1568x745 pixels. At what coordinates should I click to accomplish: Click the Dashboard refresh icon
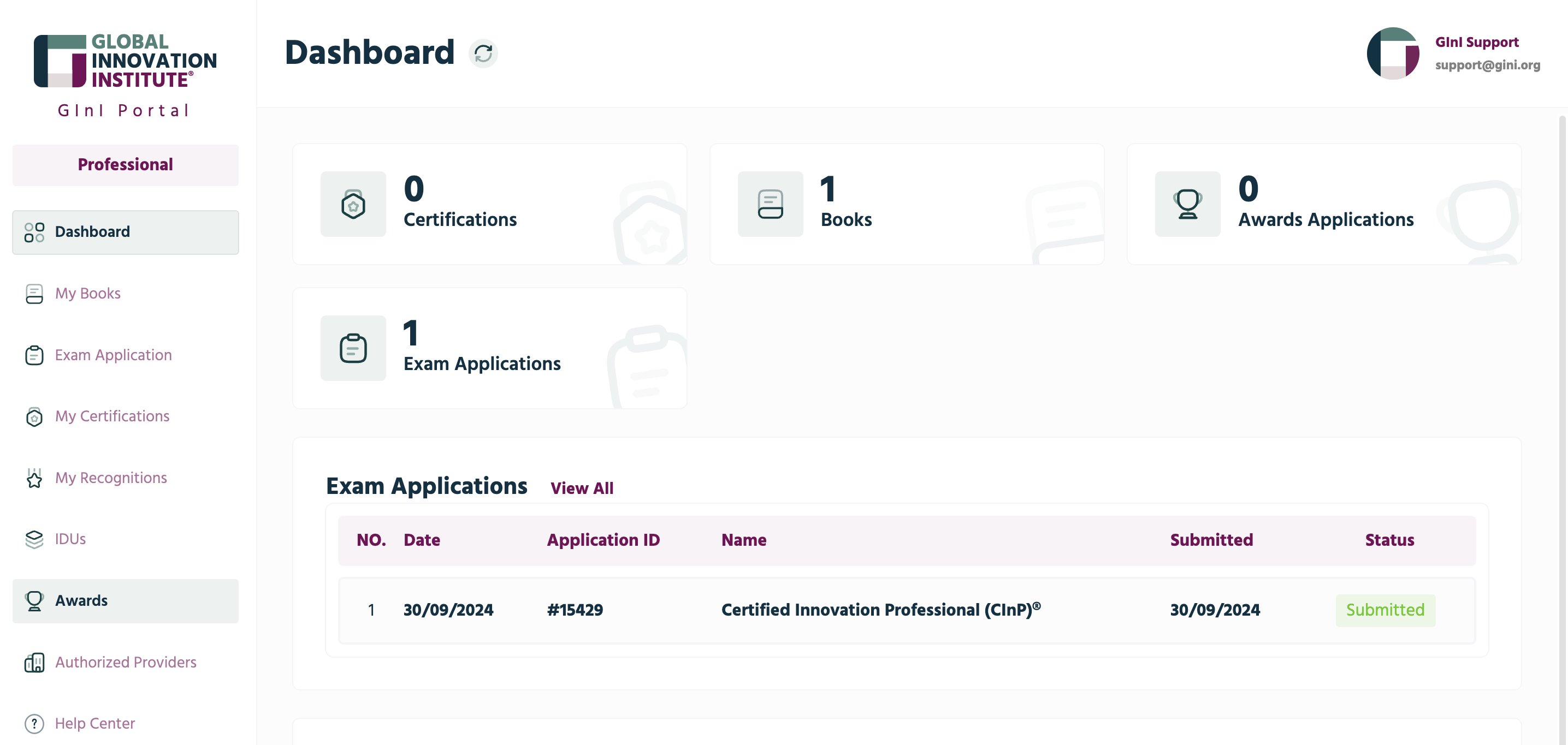click(483, 53)
